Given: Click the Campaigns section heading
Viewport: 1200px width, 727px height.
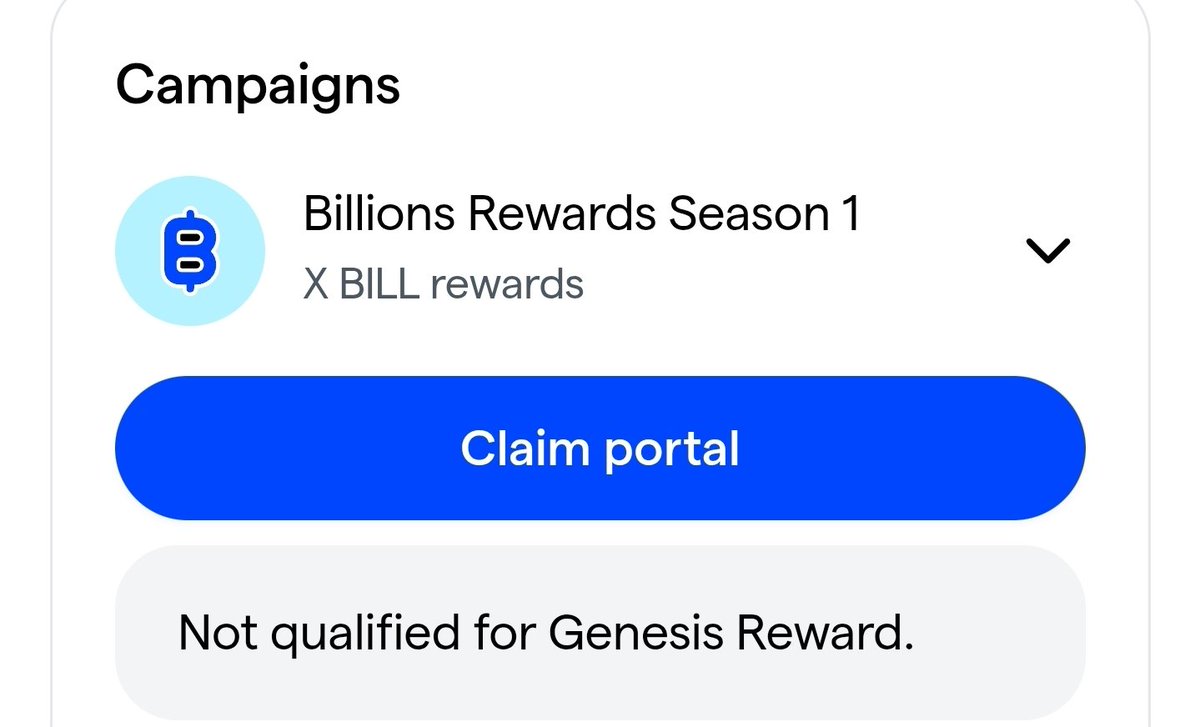Looking at the screenshot, I should click(x=258, y=87).
